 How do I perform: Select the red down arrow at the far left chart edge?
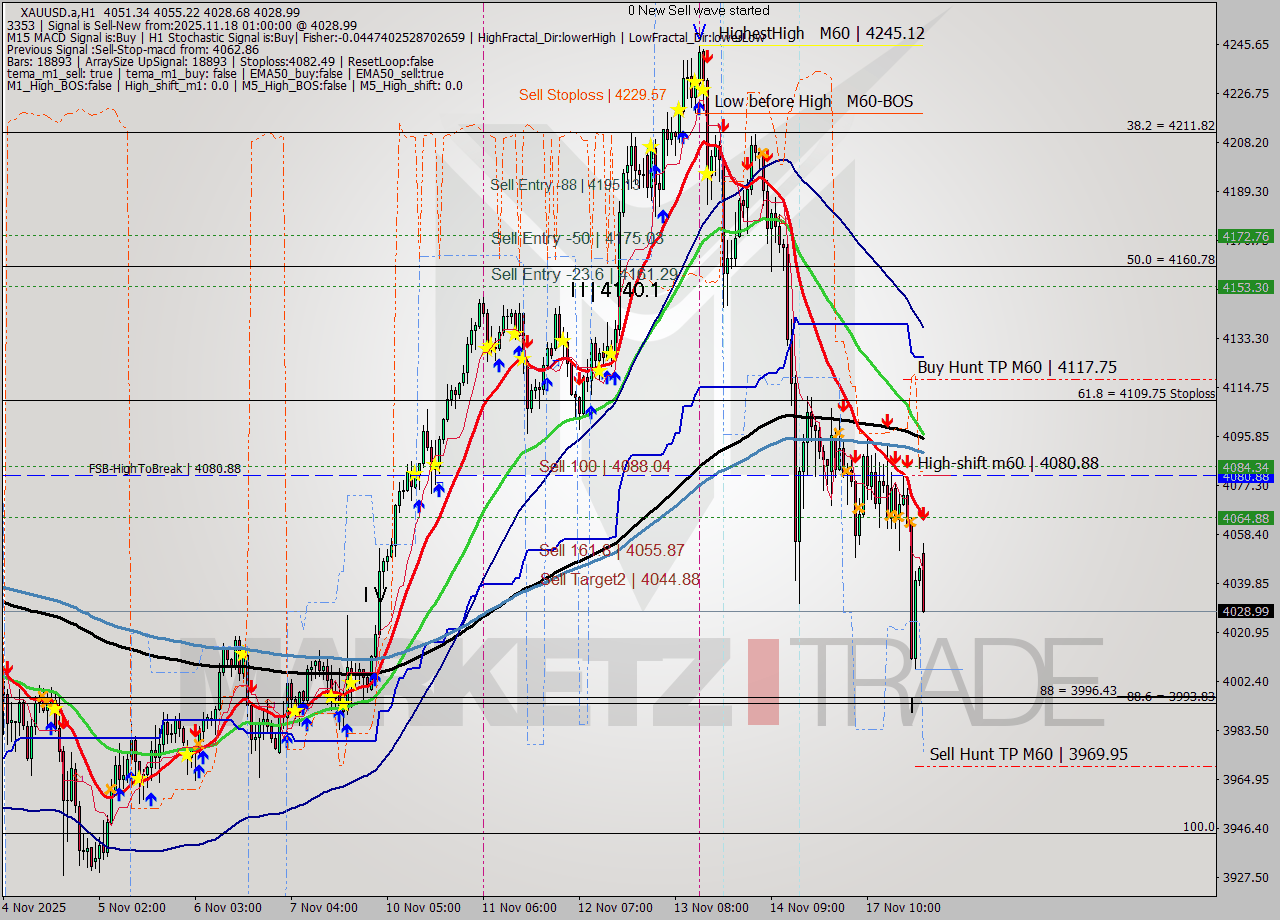[x=8, y=668]
